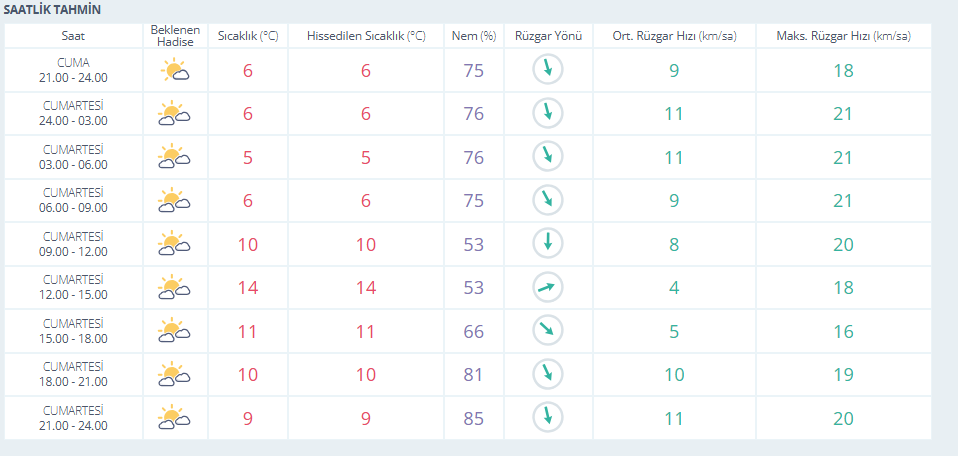
Task: Select the wind direction arrow for Cumartesi 15.00 - 18.00
Action: click(547, 330)
